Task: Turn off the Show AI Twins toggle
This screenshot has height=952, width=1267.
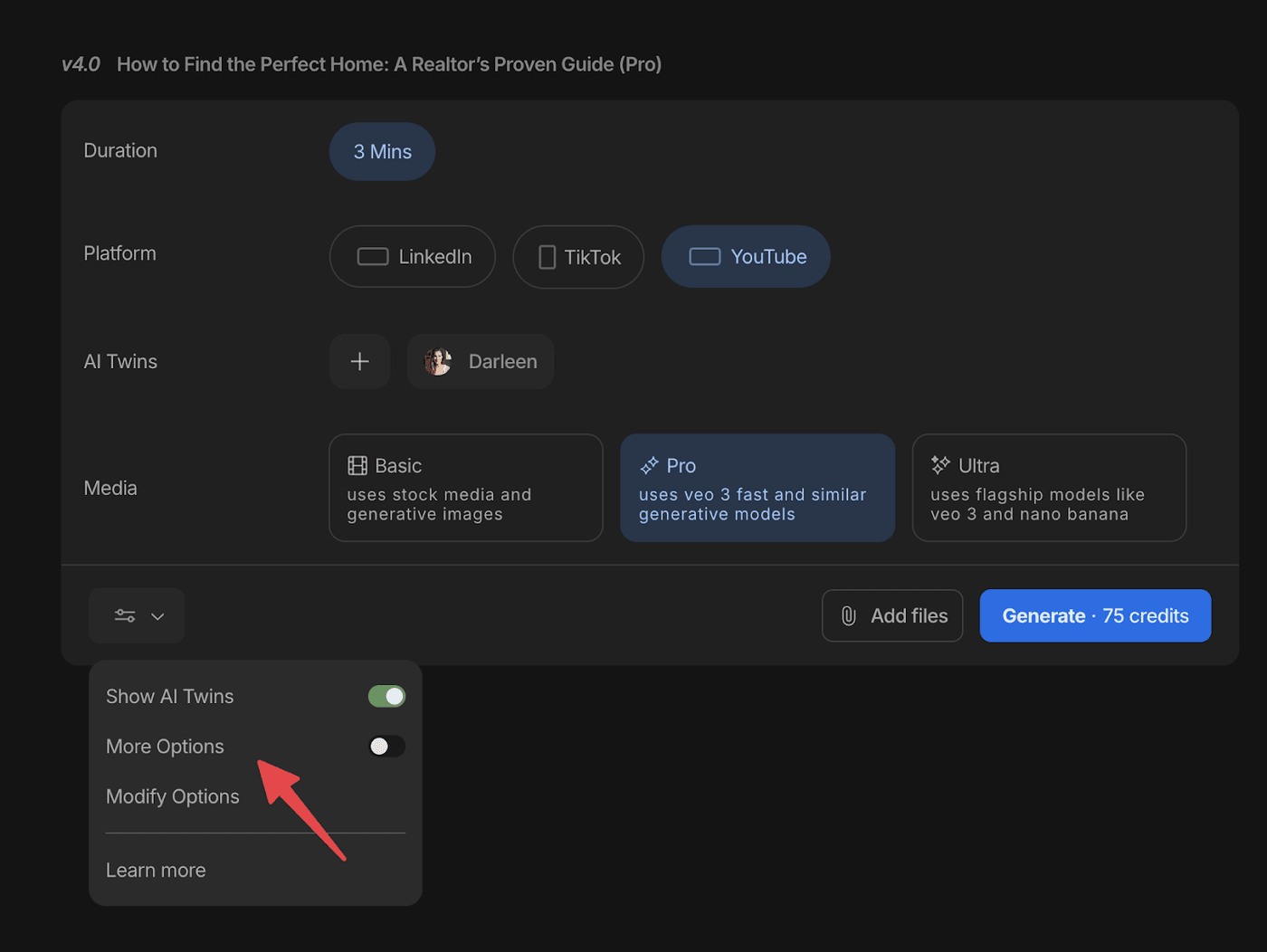Action: coord(386,697)
